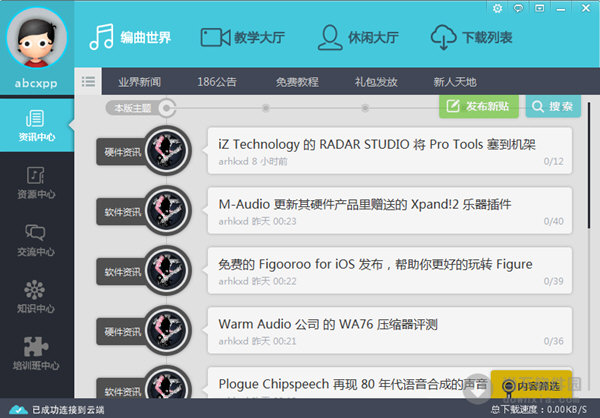
Task: Open the 内容筛选 filter button
Action: (x=532, y=386)
